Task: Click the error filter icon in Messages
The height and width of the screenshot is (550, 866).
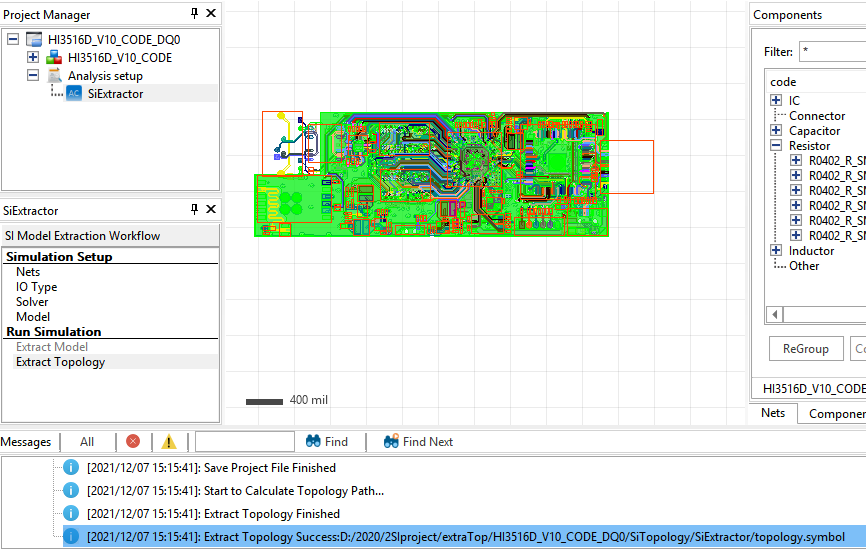Action: pos(133,441)
